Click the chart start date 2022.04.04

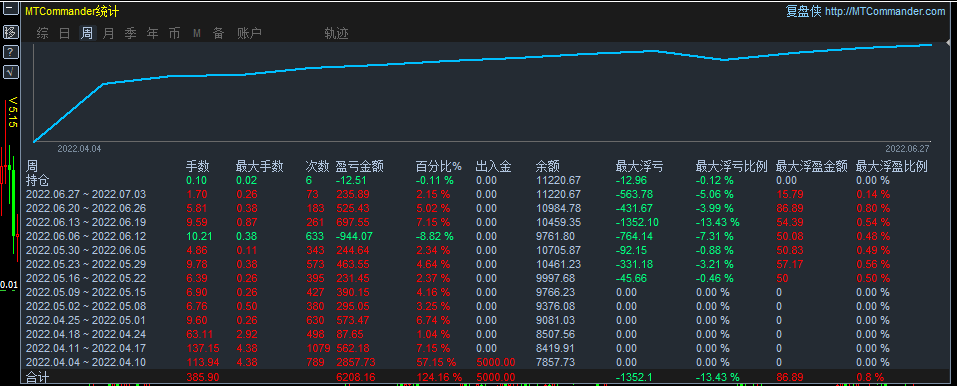79,148
